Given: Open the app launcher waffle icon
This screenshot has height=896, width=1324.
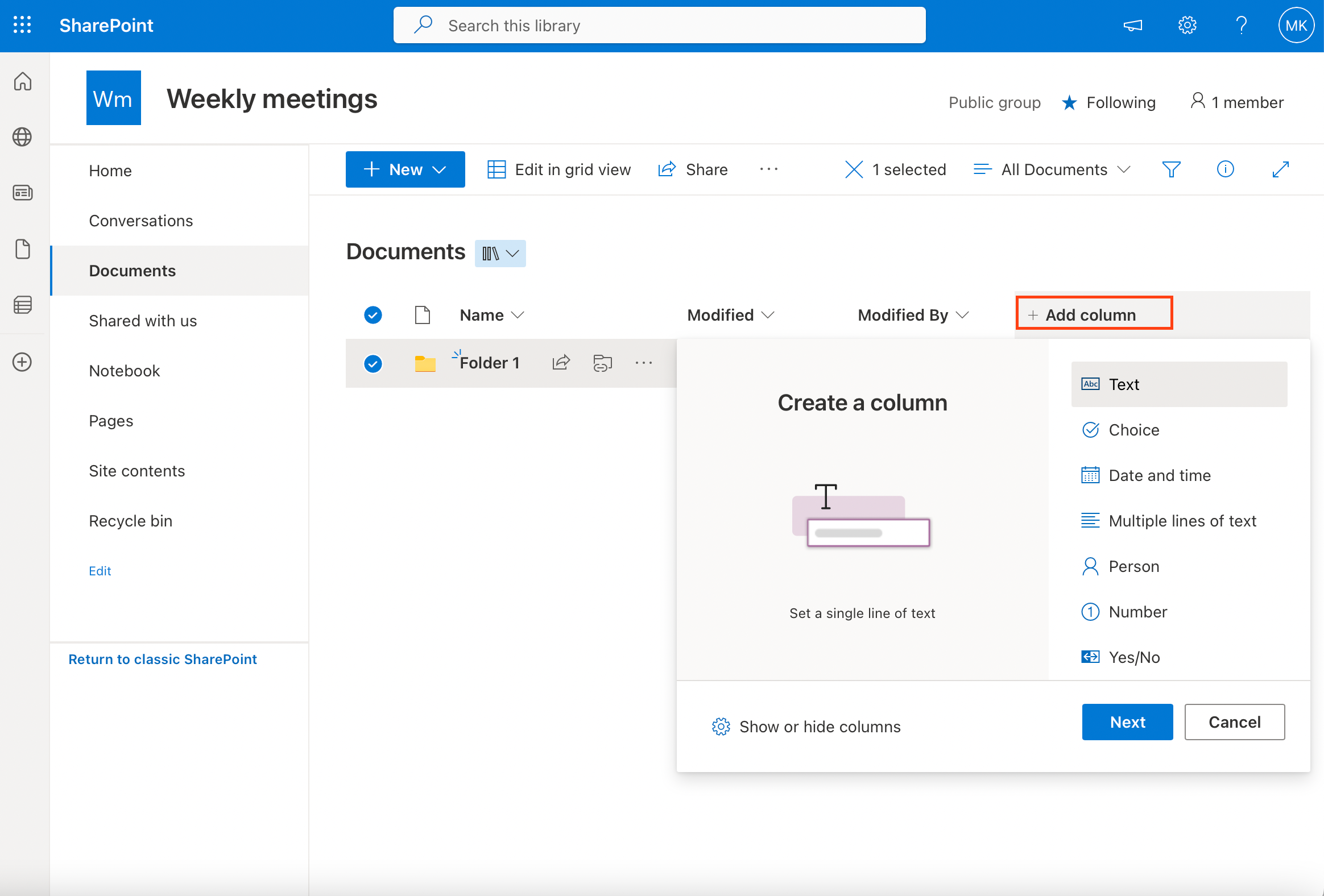Looking at the screenshot, I should pos(22,24).
